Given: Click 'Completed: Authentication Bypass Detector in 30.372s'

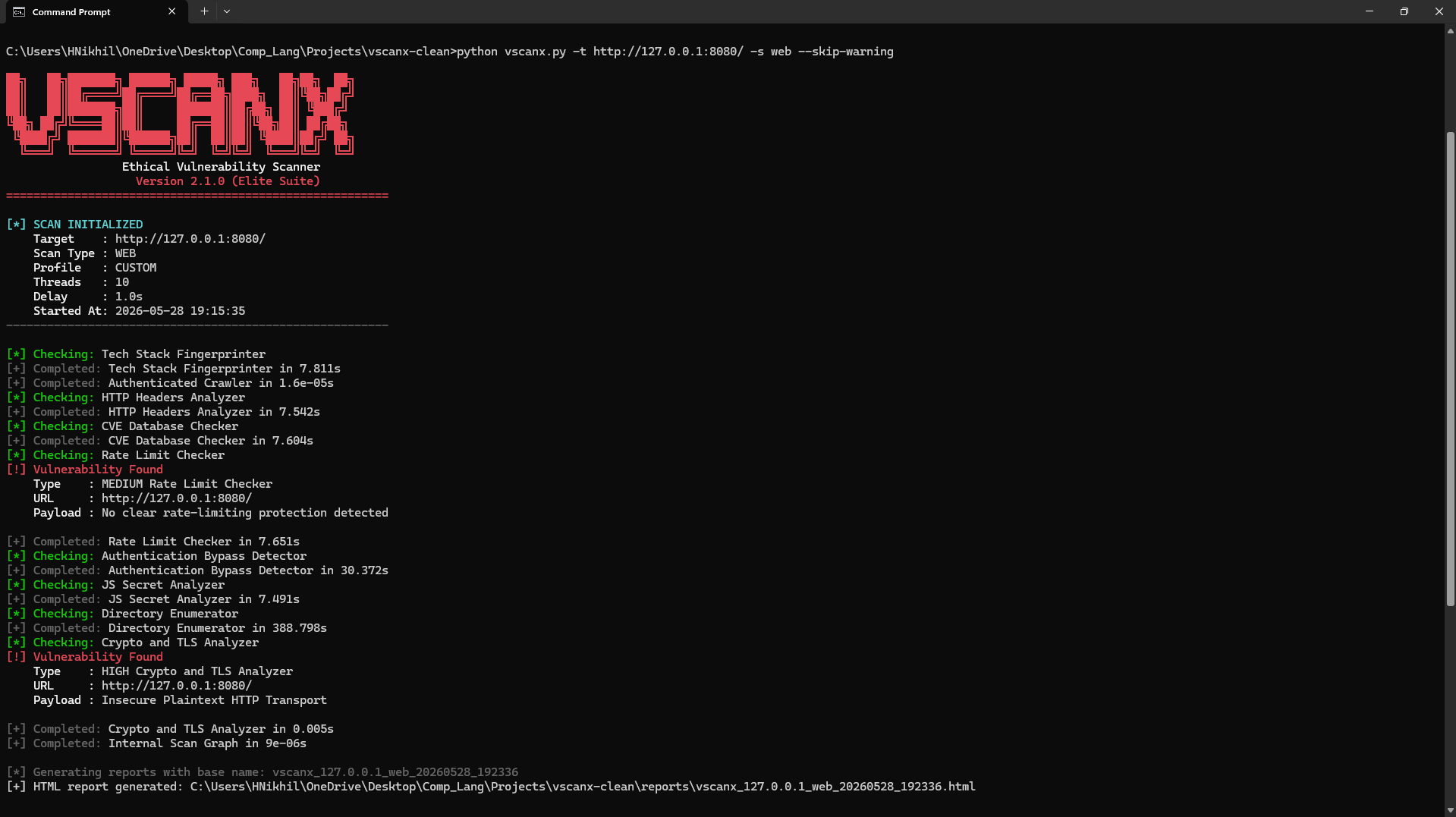Looking at the screenshot, I should (197, 570).
